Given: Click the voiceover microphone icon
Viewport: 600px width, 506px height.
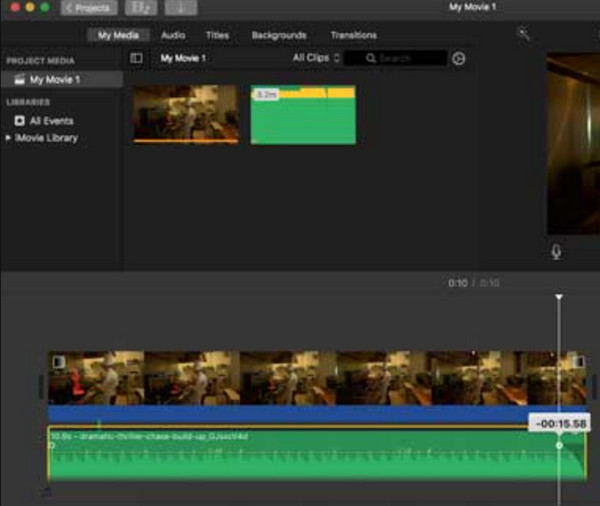Looking at the screenshot, I should pos(556,252).
